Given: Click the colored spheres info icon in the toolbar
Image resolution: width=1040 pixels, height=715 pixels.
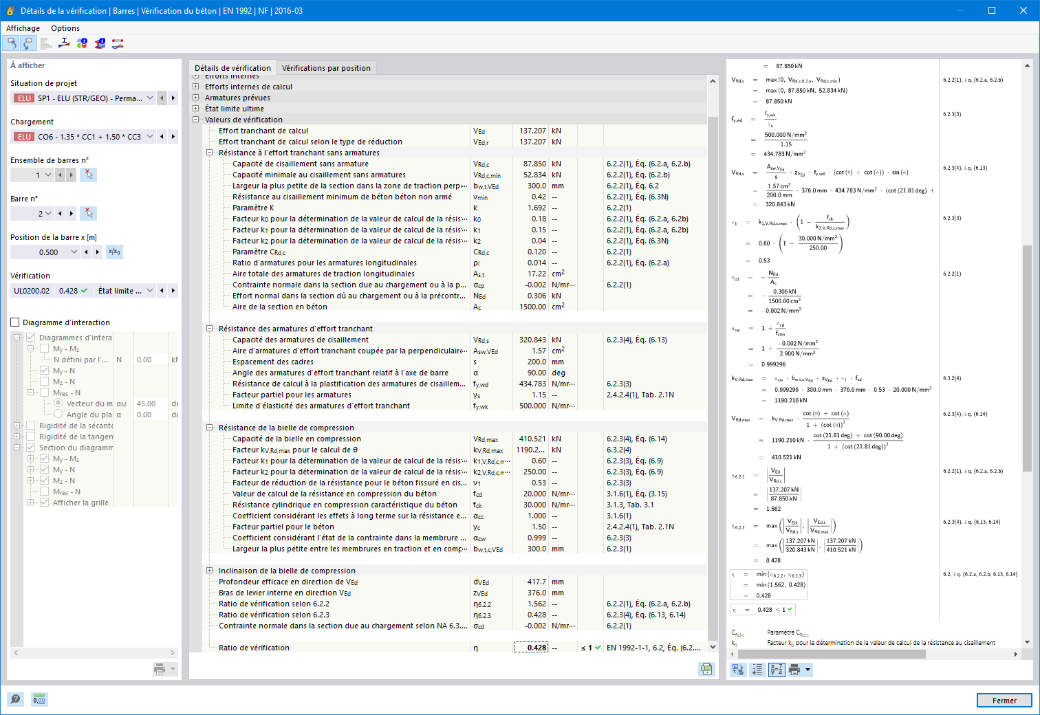Looking at the screenshot, I should pos(82,43).
